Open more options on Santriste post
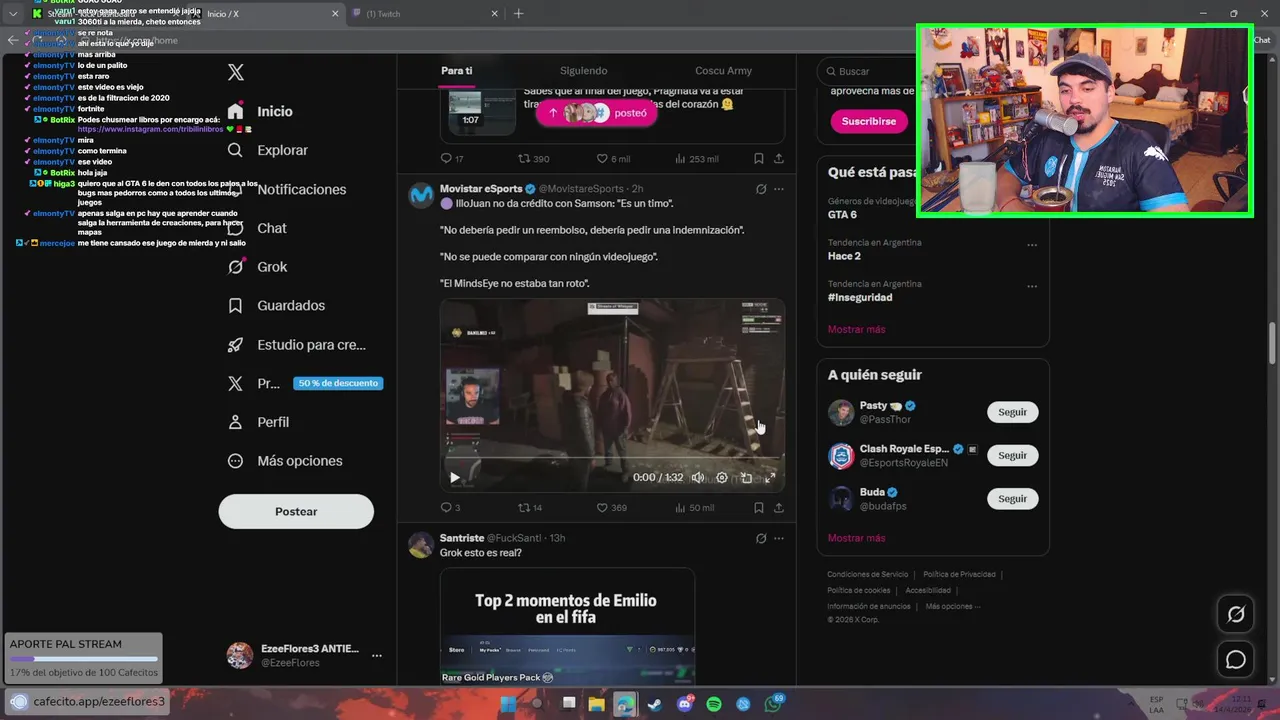The image size is (1280, 720). click(x=779, y=538)
